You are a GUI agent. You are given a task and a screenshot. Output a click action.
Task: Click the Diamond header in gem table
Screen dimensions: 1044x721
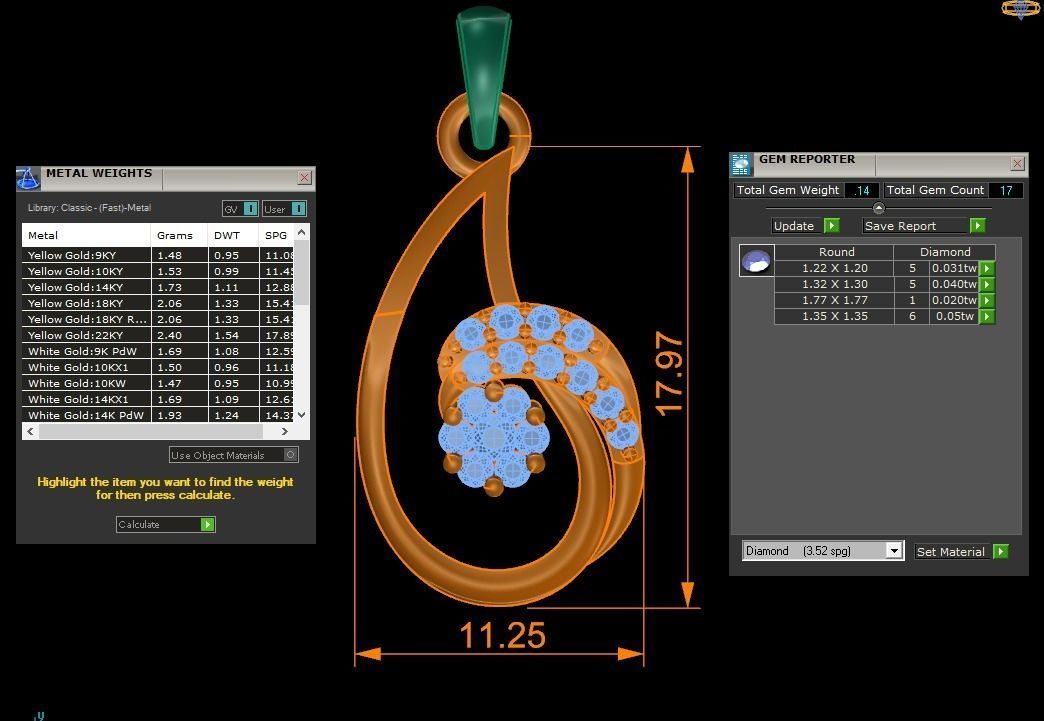coord(945,252)
